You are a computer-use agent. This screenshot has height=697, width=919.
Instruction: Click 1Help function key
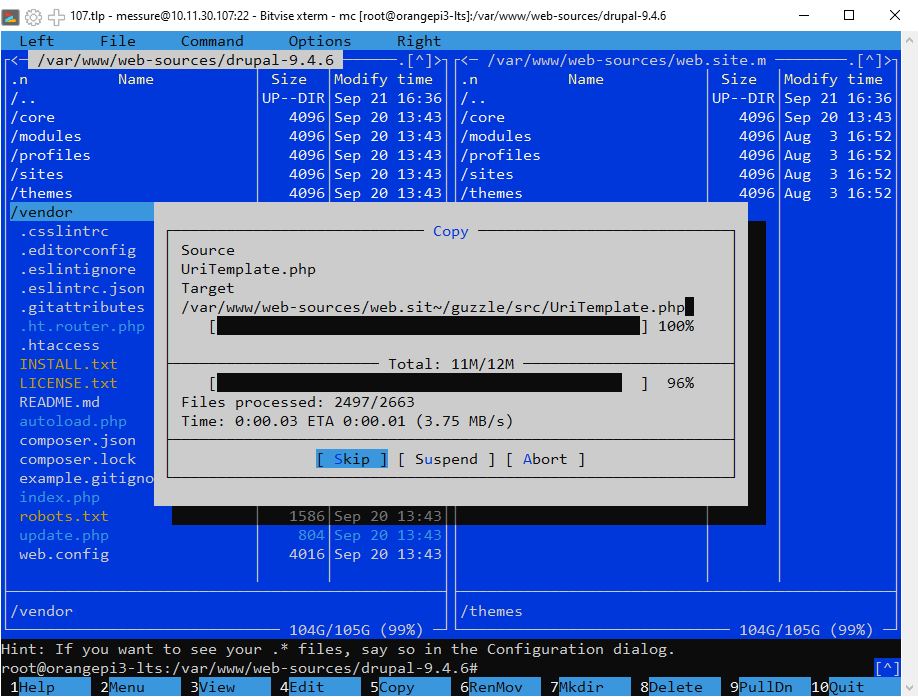pos(46,687)
